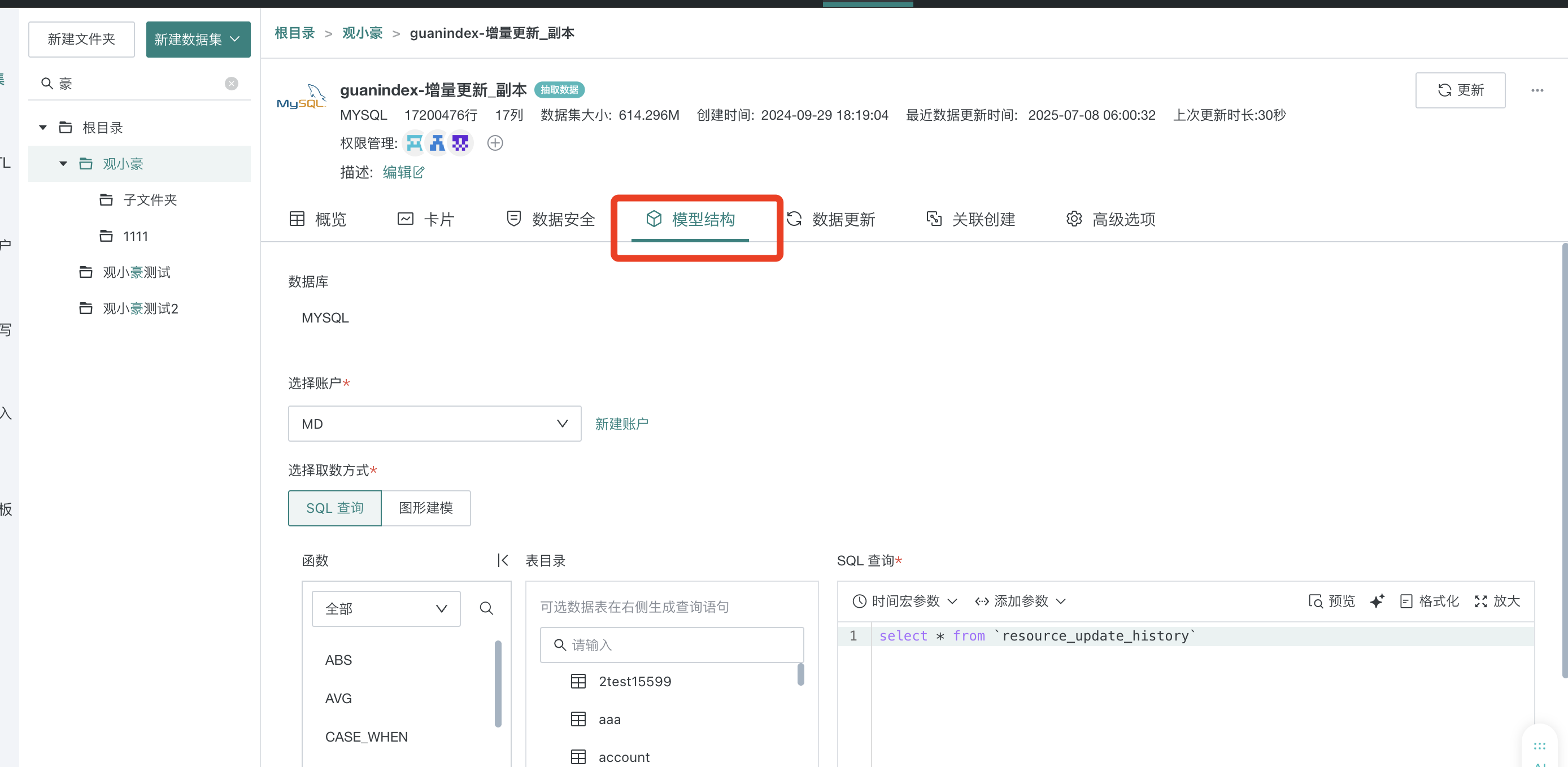Switch to the 卡片 tab
Image resolution: width=1568 pixels, height=767 pixels.
click(x=426, y=219)
